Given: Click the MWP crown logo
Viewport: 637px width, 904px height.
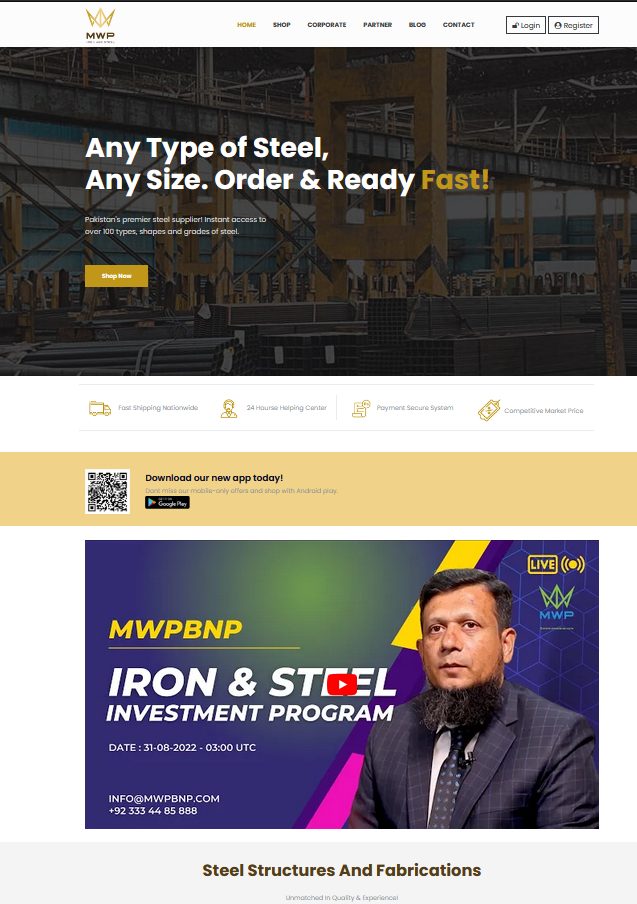Looking at the screenshot, I should [x=100, y=25].
